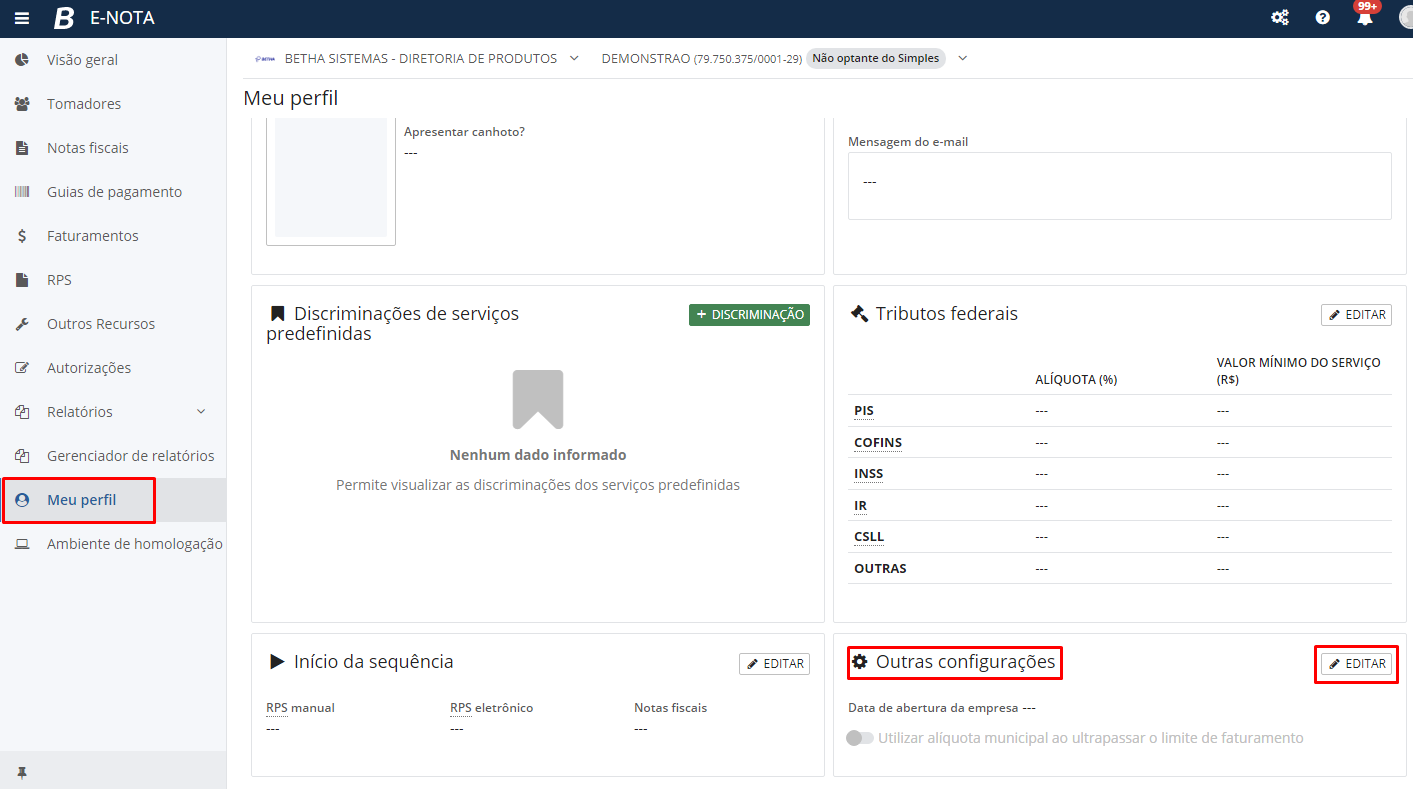This screenshot has height=789, width=1413.
Task: Click the Visão geral pie chart icon
Action: [x=22, y=60]
